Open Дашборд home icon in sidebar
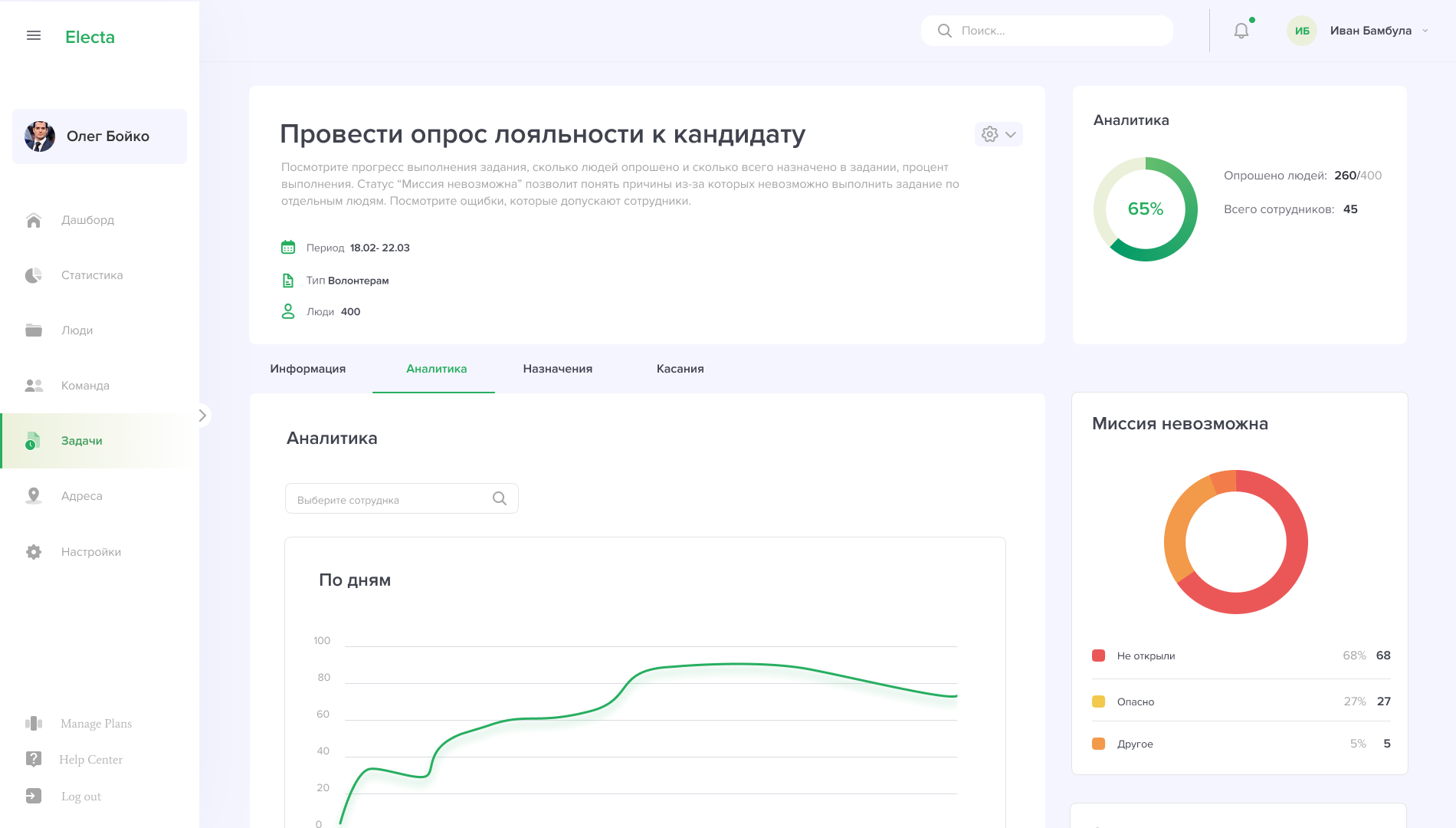The image size is (1456, 828). coord(34,221)
